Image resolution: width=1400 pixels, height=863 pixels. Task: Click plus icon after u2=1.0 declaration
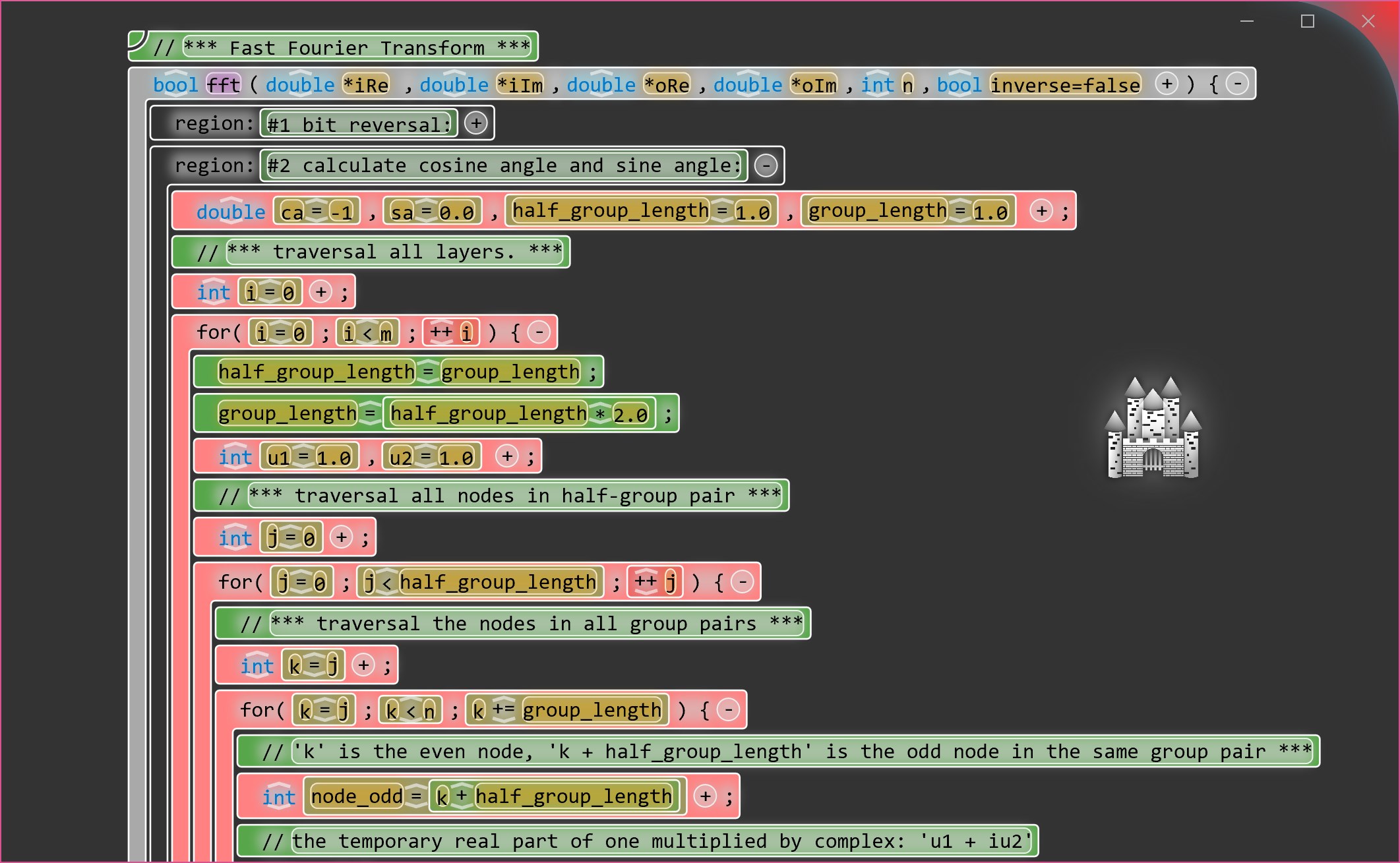click(x=506, y=456)
